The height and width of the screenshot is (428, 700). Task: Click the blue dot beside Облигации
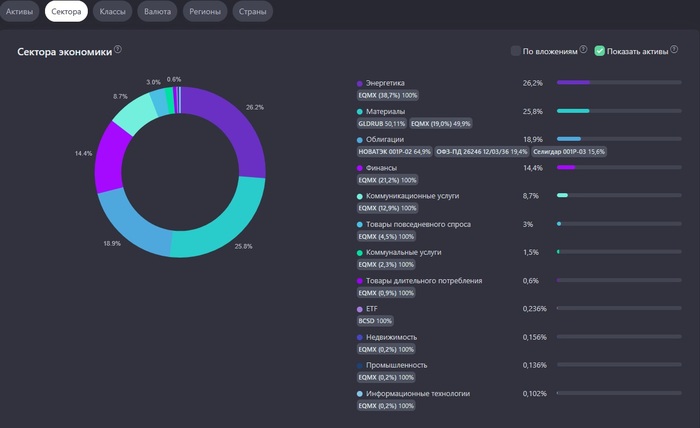(360, 139)
